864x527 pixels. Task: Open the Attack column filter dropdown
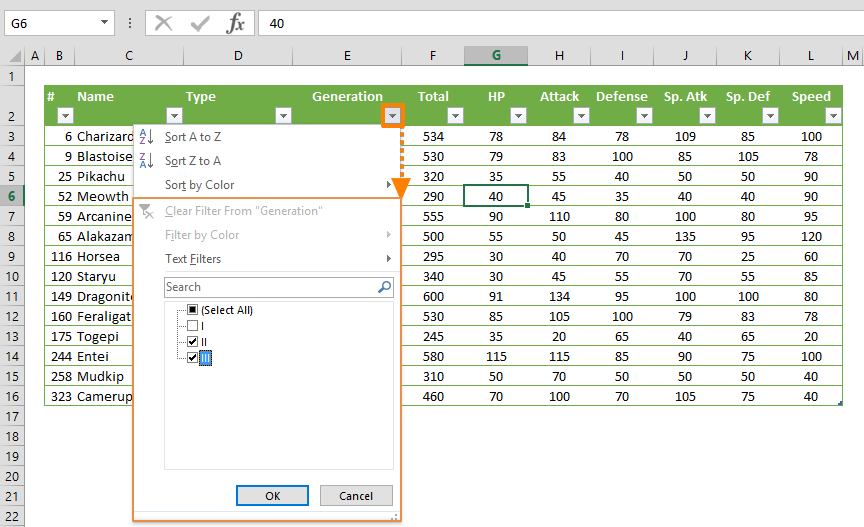[581, 116]
